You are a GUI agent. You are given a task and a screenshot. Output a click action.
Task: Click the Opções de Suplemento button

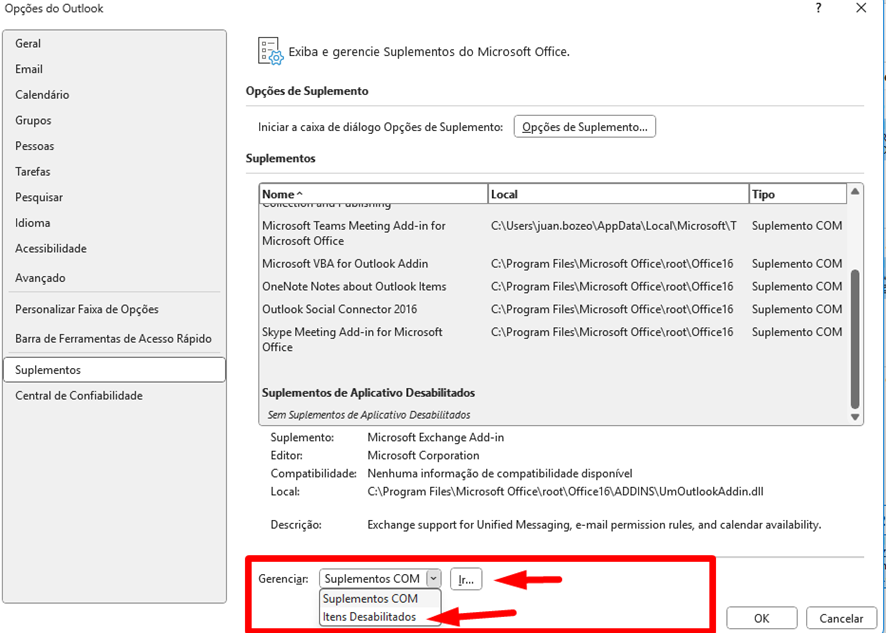click(584, 127)
